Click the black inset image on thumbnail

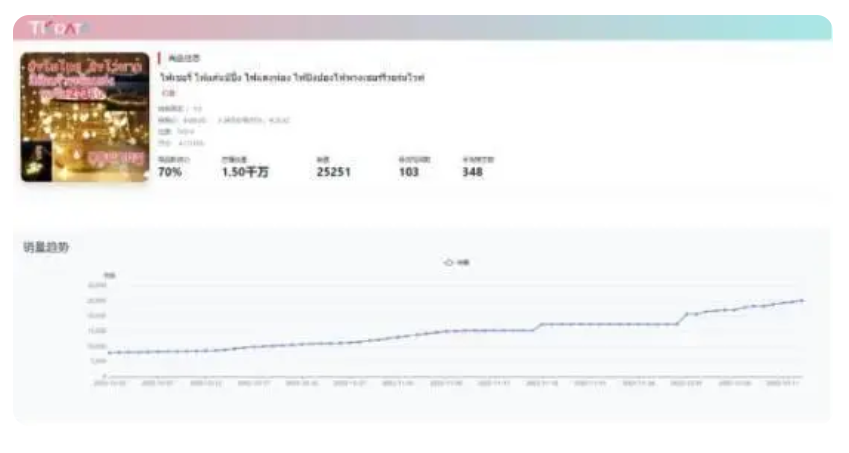coord(36,160)
